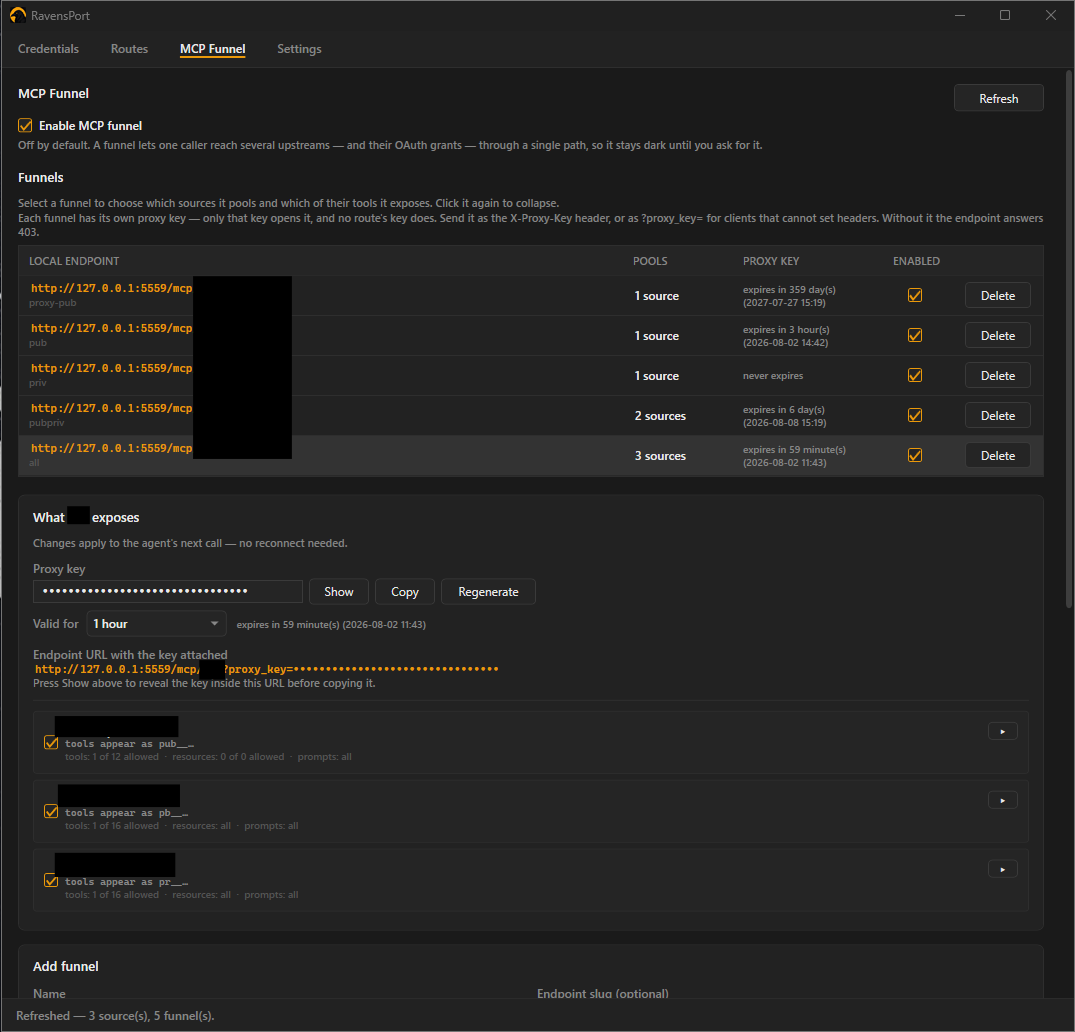Screen dimensions: 1075x1032
Task: Uncheck the source whose tools appear as pub__
Action: [x=51, y=743]
